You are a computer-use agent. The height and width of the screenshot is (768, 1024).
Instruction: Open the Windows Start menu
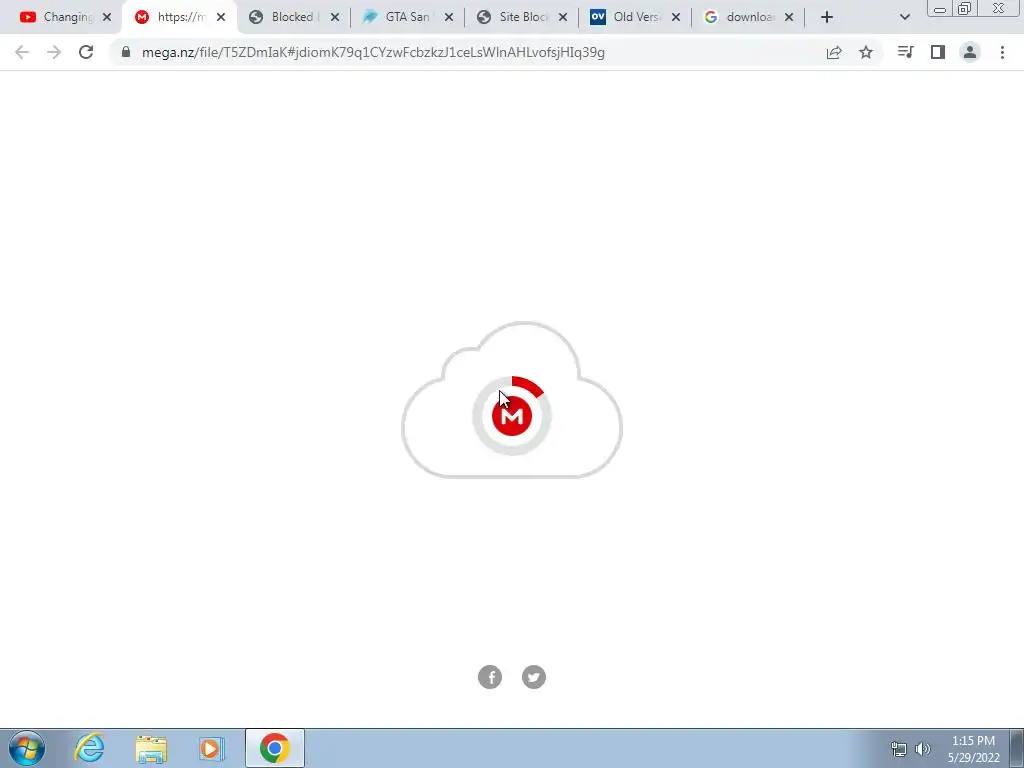(27, 748)
